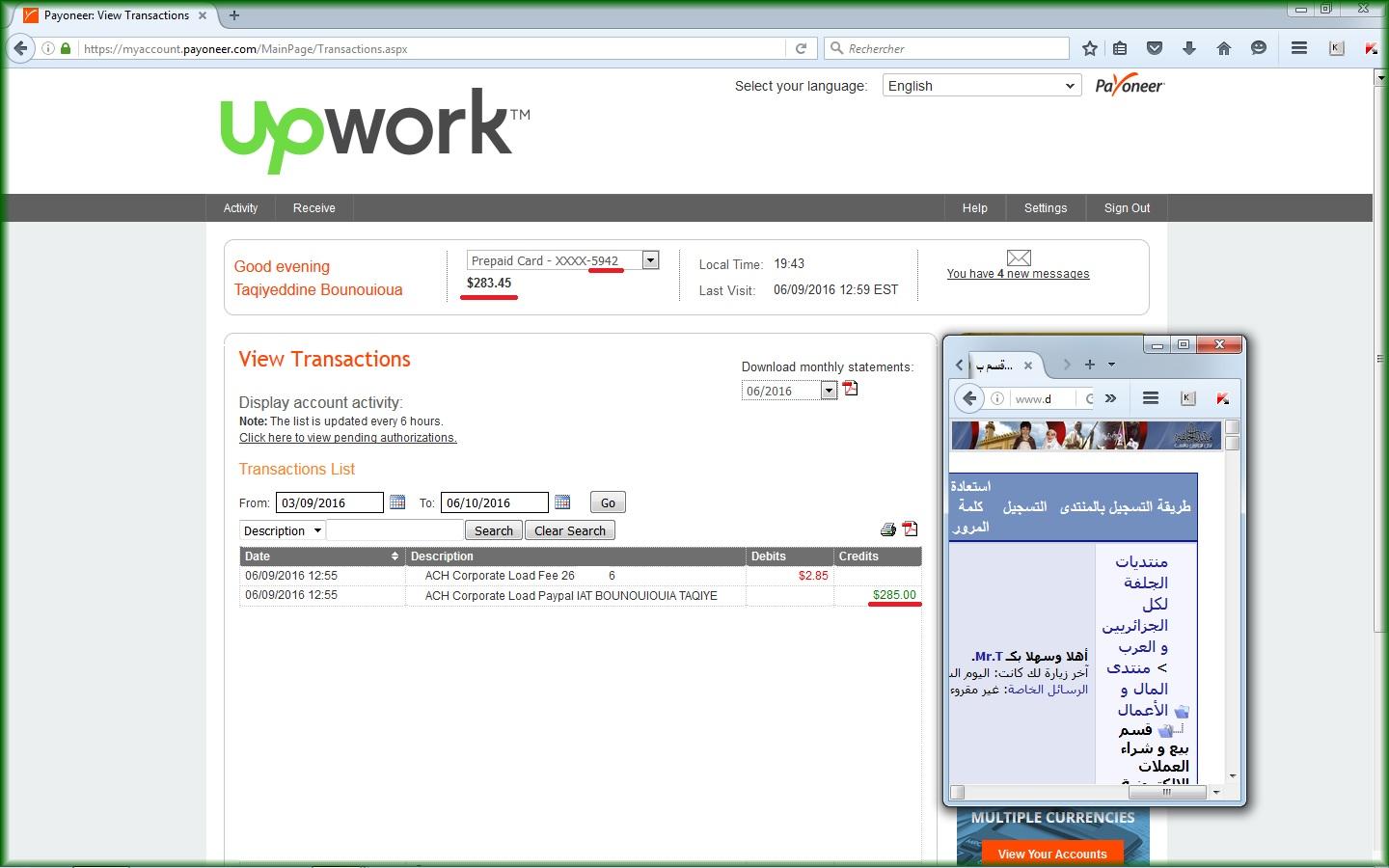Open language selection dropdown

click(x=981, y=86)
